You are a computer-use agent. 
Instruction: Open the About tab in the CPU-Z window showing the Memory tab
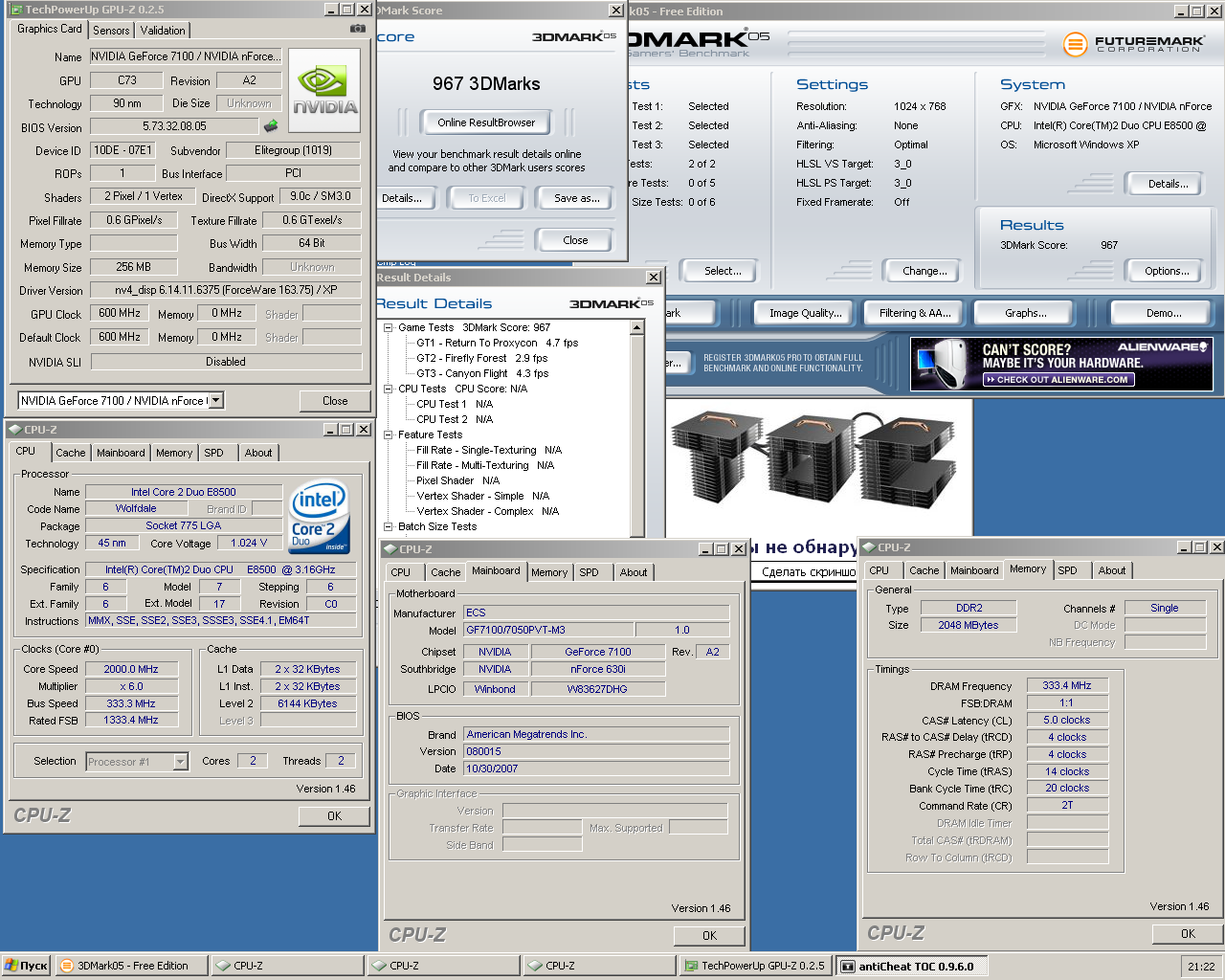(1112, 570)
